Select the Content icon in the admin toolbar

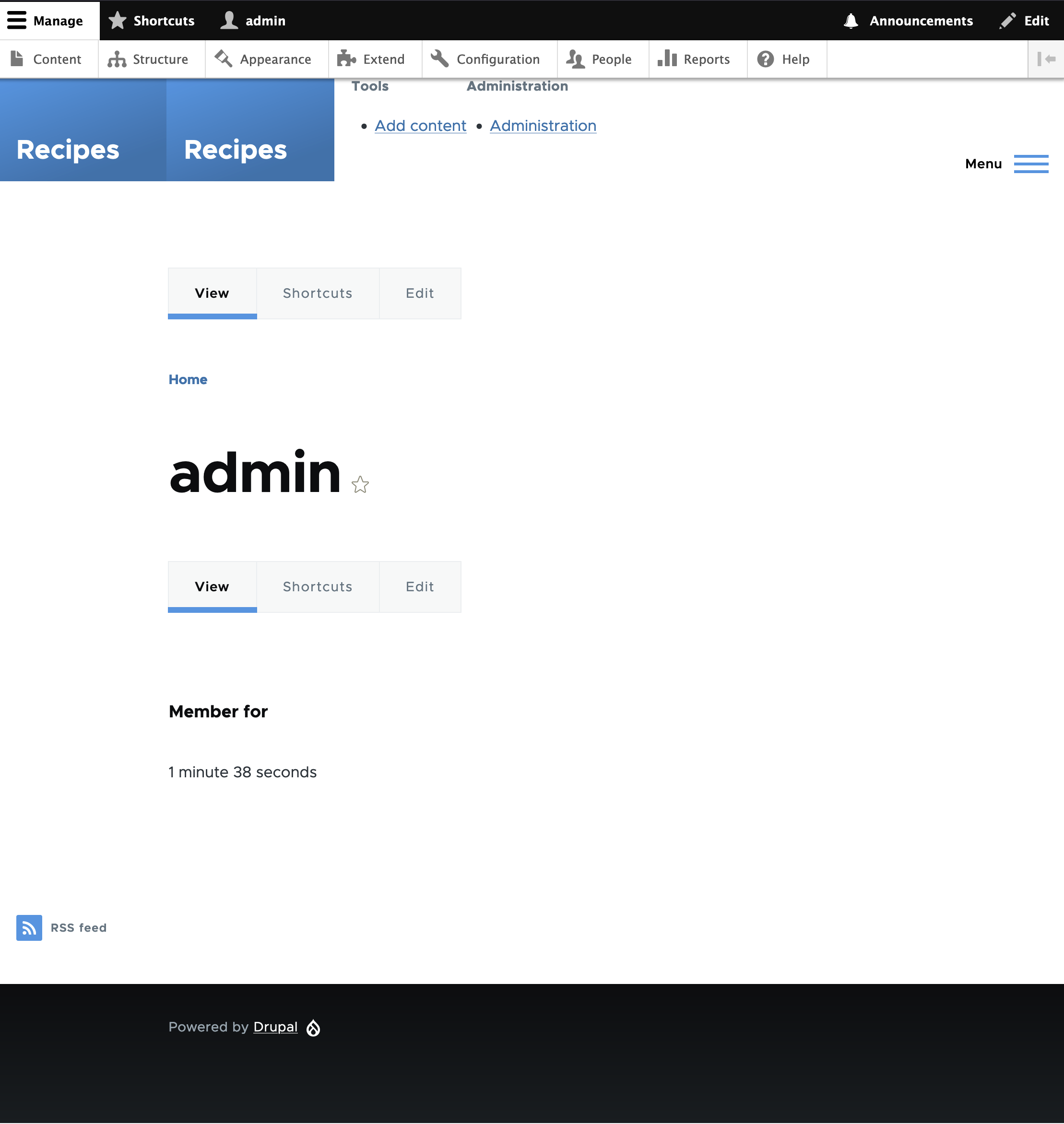17,59
